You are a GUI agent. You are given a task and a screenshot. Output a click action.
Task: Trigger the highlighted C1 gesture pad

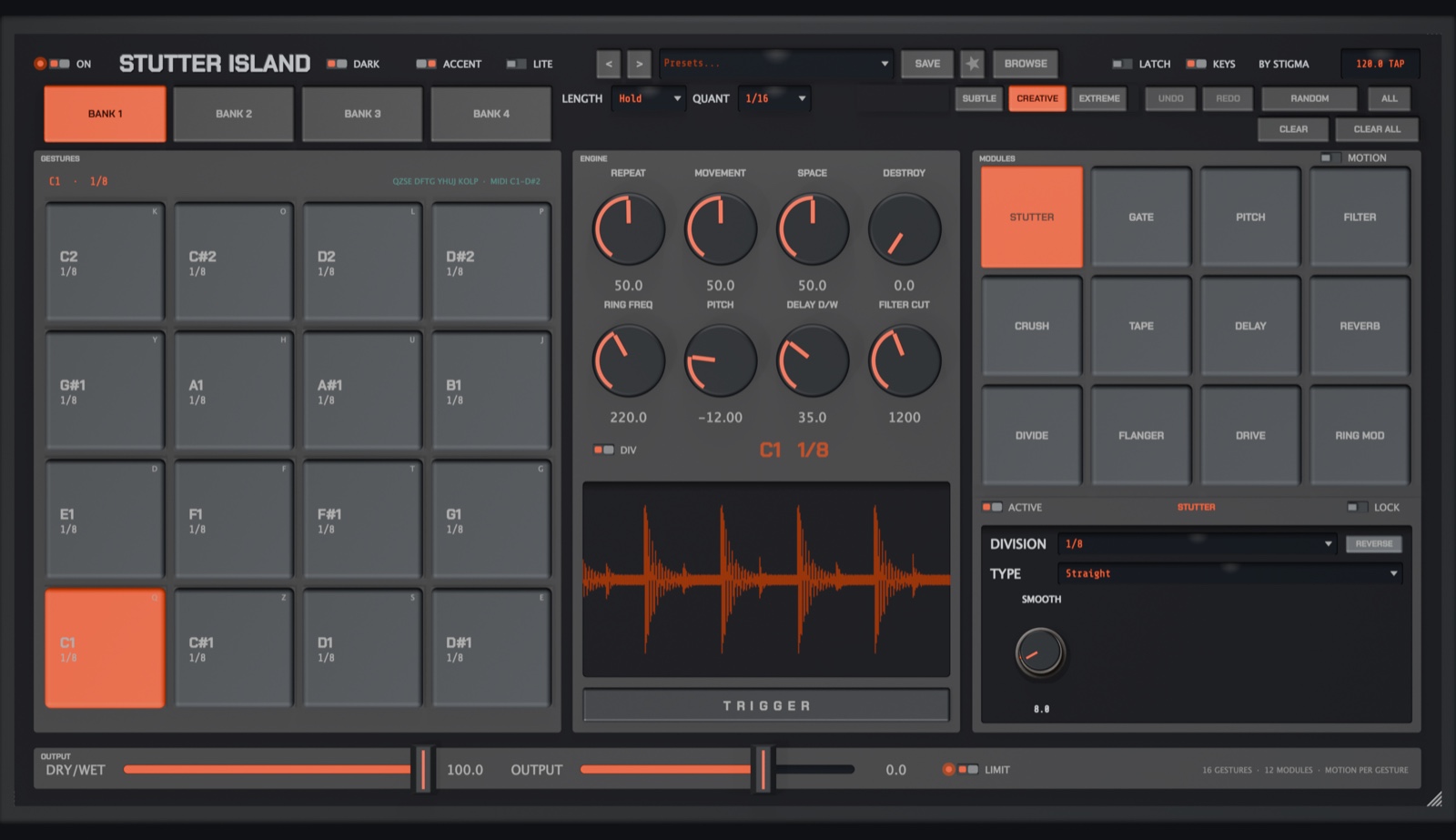105,648
